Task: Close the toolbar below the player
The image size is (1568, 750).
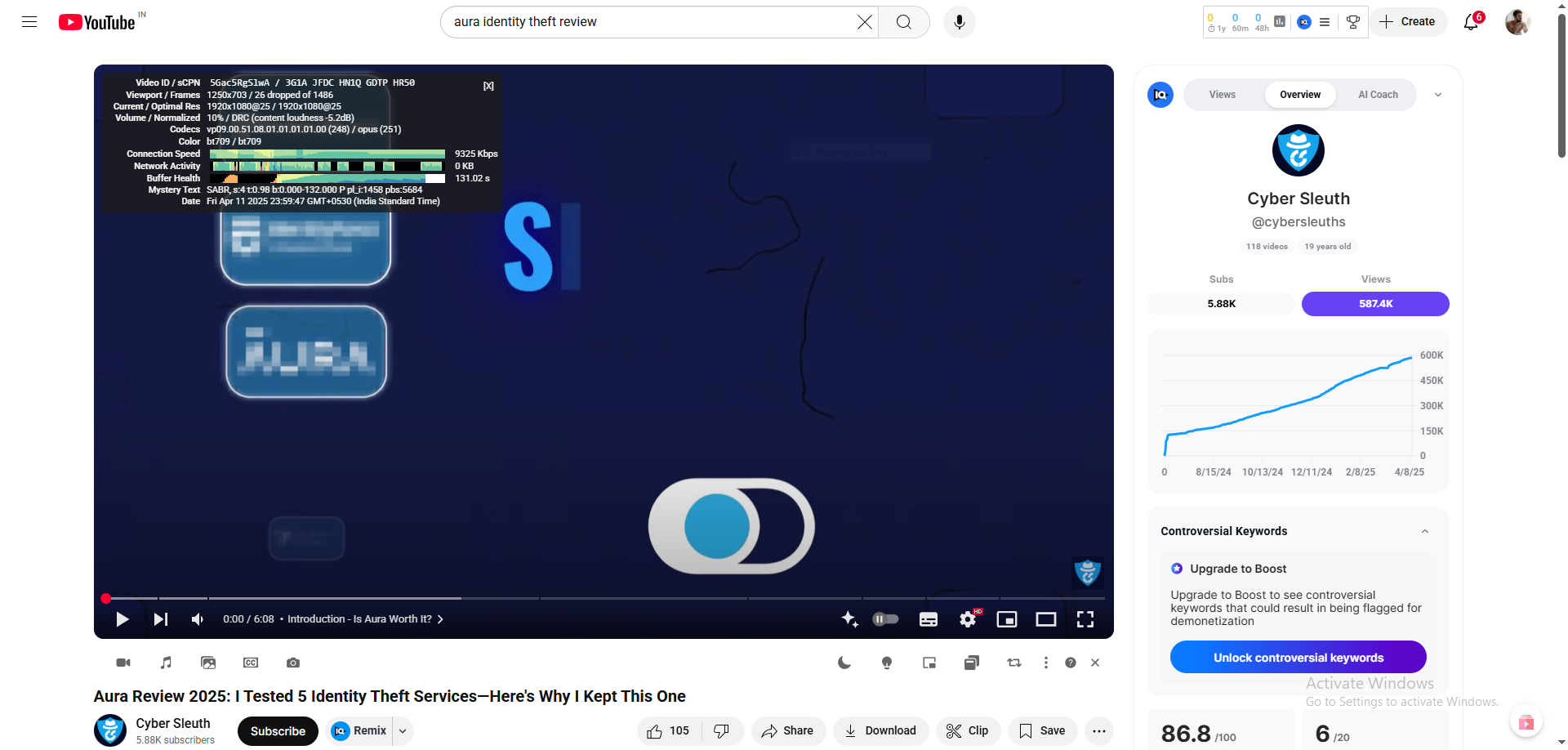Action: (1095, 663)
